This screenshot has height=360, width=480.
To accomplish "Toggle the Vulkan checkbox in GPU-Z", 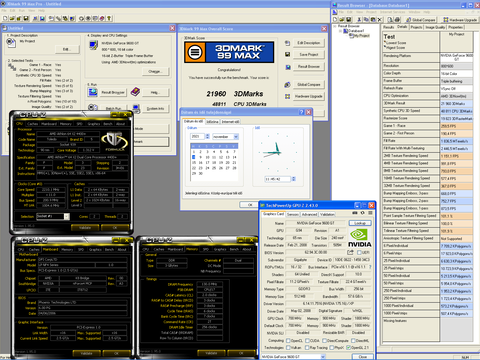I will 288,348.
